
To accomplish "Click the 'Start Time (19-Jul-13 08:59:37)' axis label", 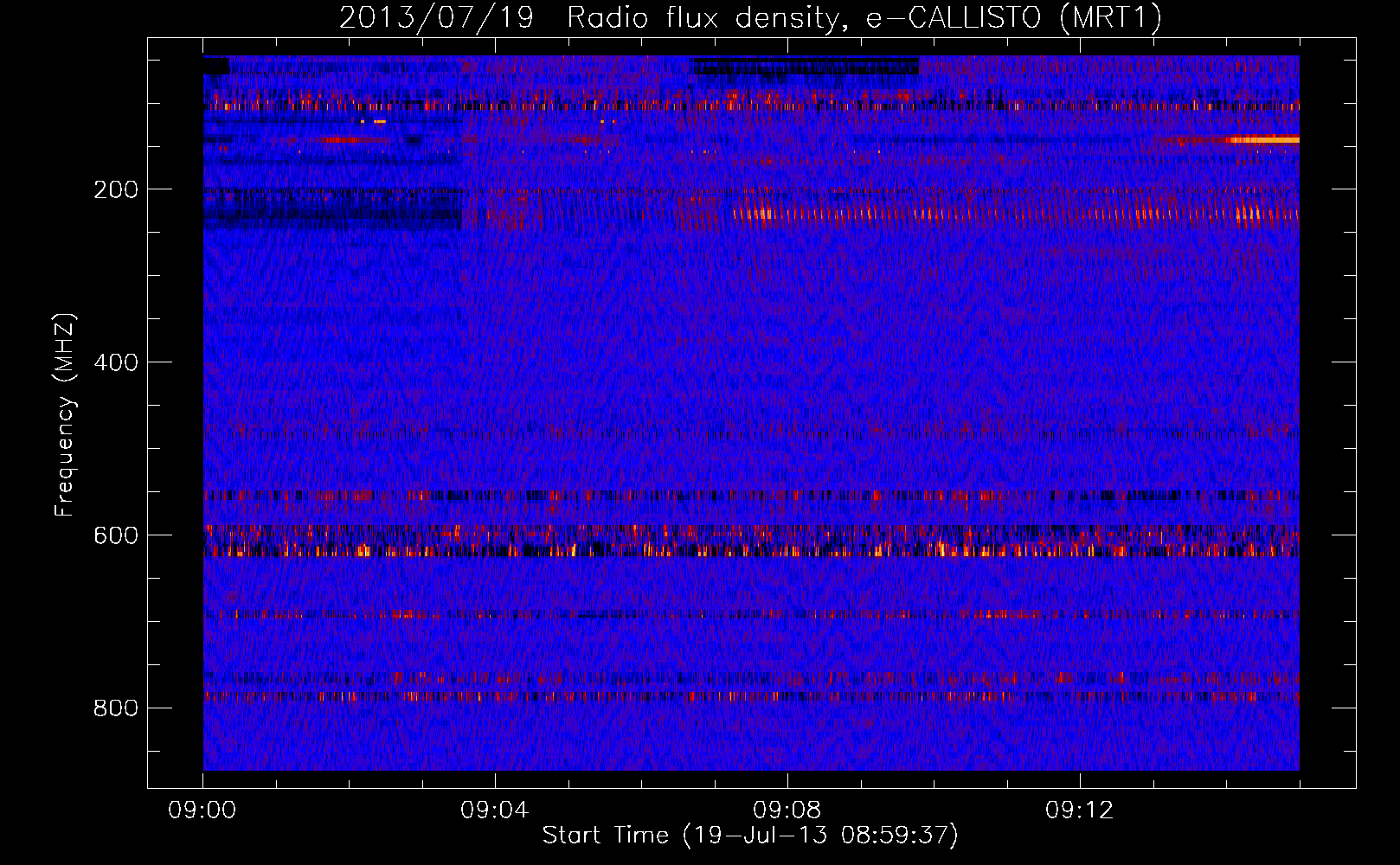I will click(x=750, y=836).
